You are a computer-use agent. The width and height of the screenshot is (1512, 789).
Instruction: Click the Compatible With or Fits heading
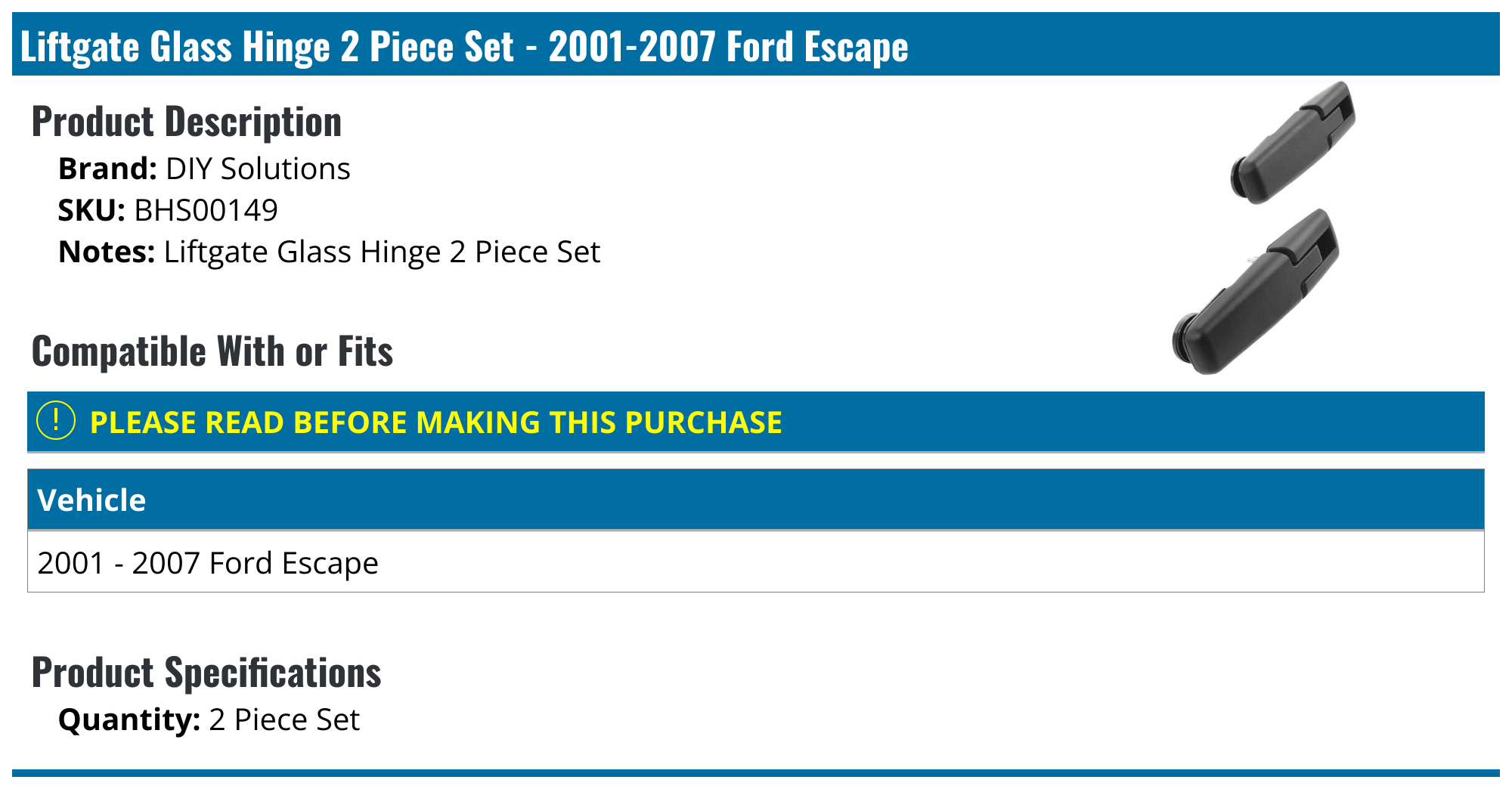212,351
